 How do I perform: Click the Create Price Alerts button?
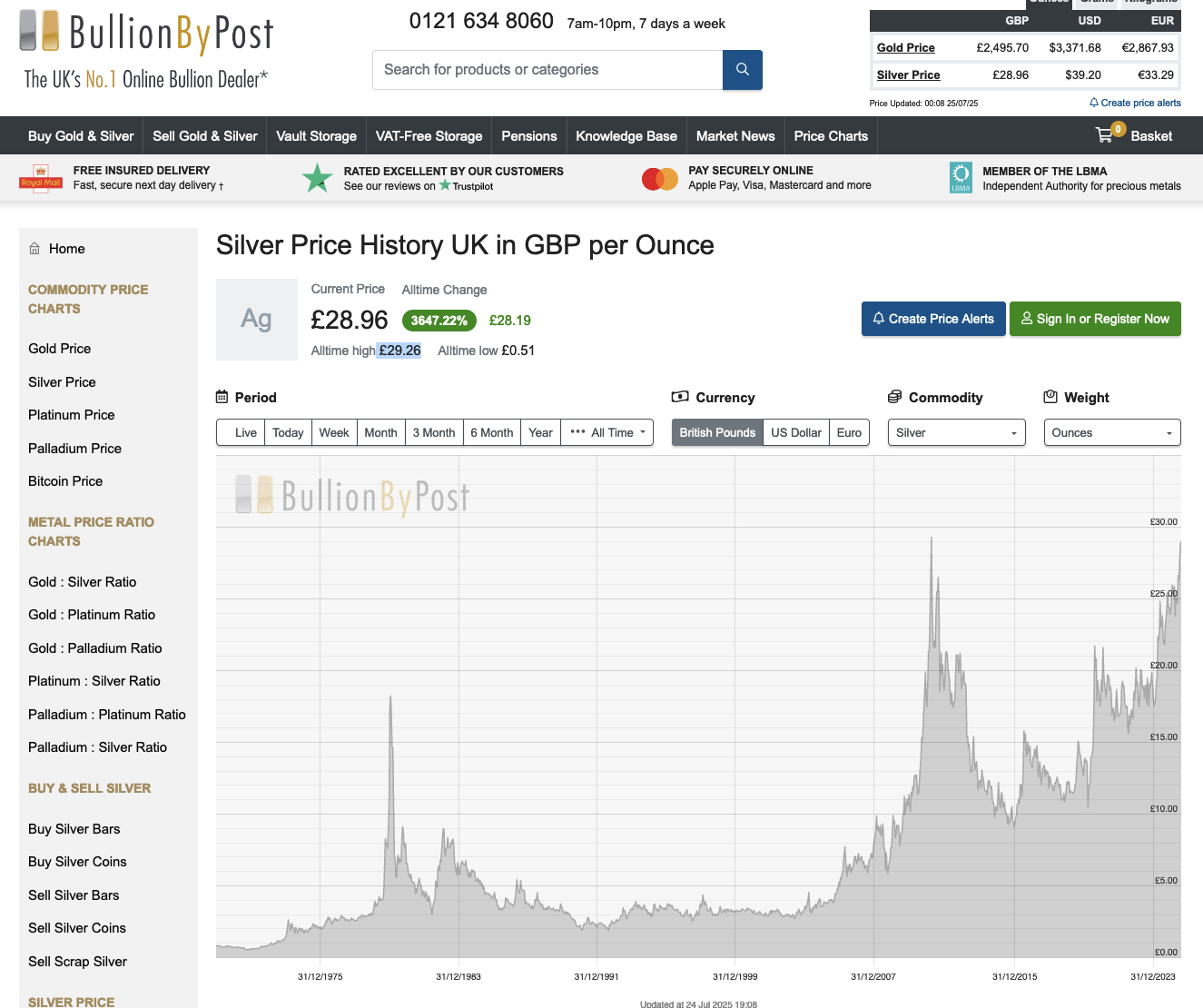click(933, 319)
